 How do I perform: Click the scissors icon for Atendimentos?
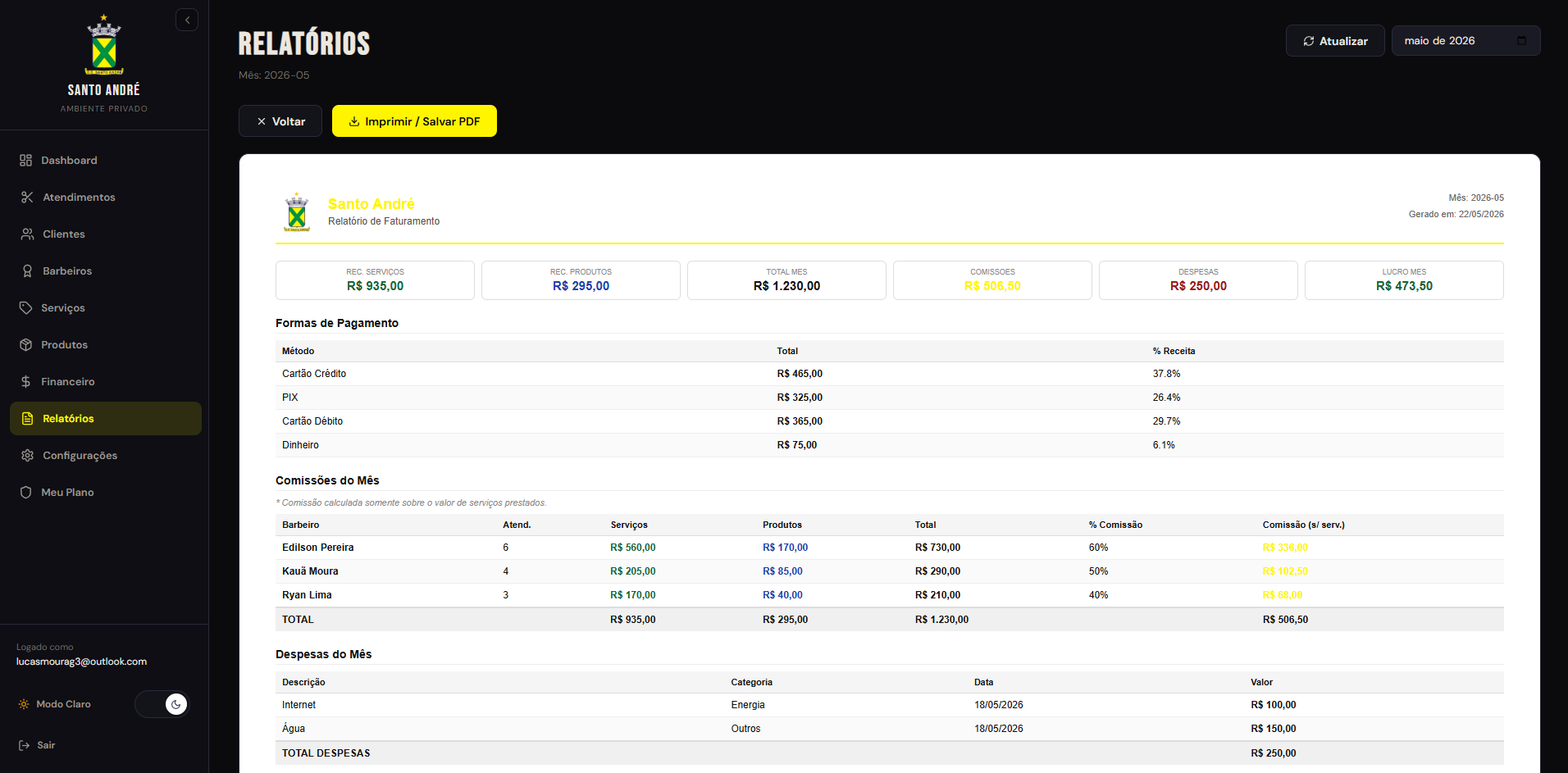point(27,198)
